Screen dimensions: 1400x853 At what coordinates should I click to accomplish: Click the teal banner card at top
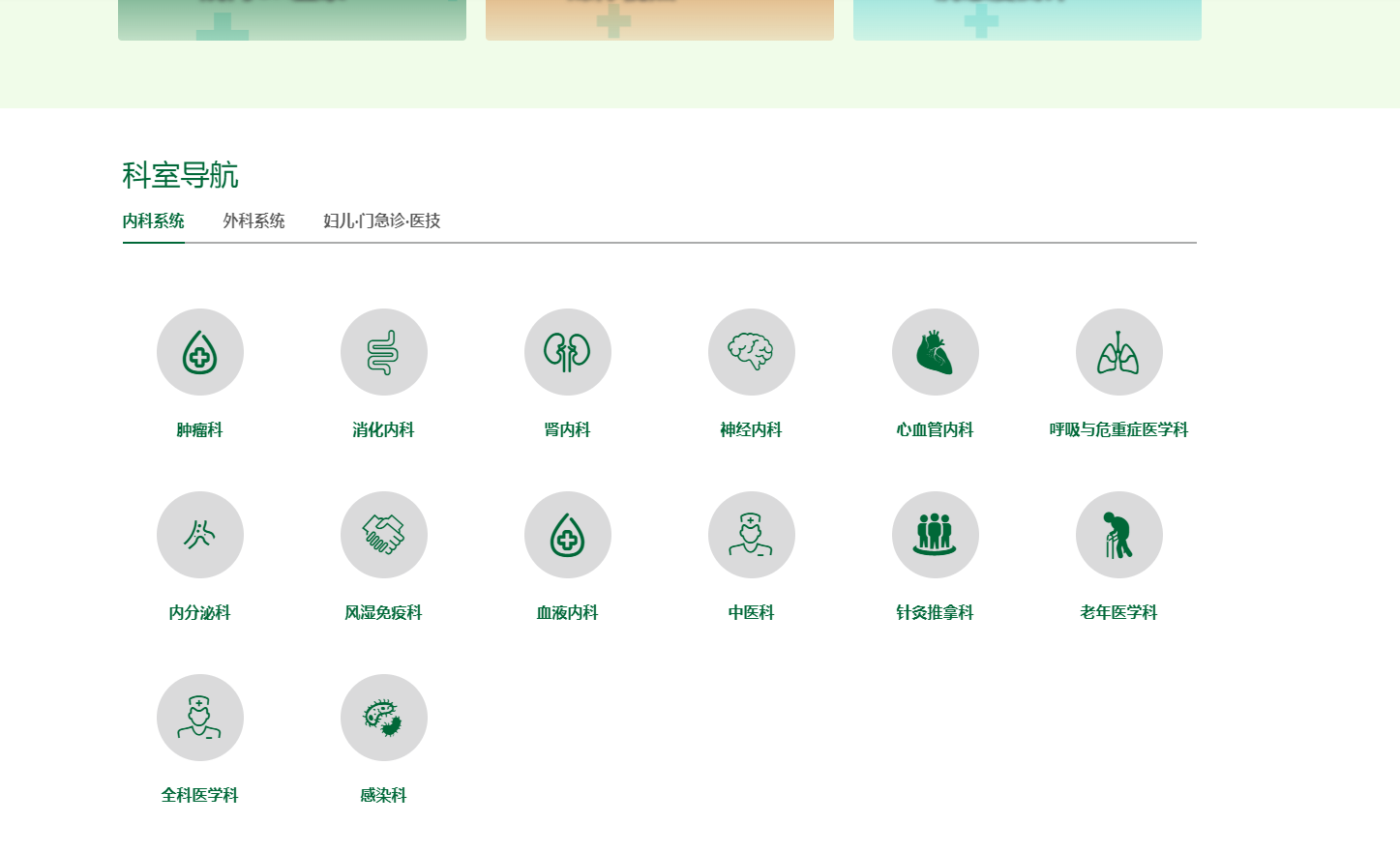(x=1028, y=19)
